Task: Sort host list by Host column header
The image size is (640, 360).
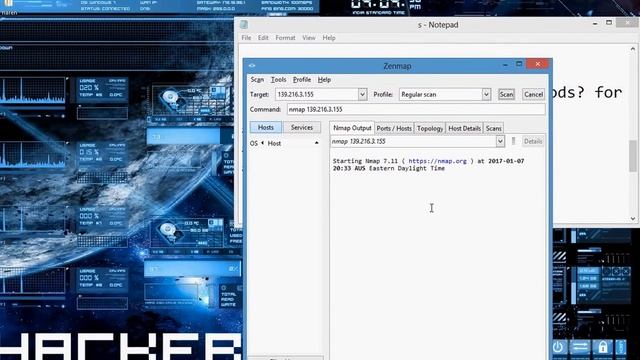Action: click(x=274, y=143)
